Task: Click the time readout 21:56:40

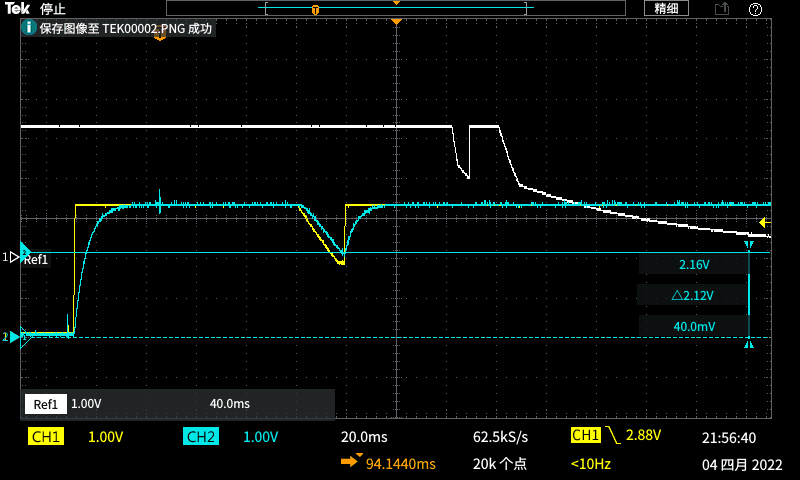Action: (729, 438)
